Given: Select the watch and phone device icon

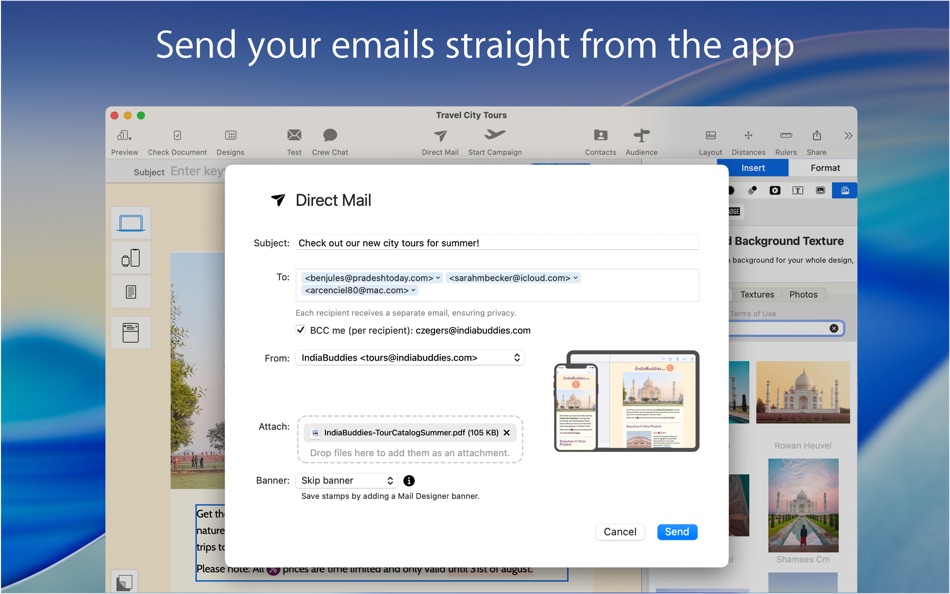Looking at the screenshot, I should [x=131, y=258].
